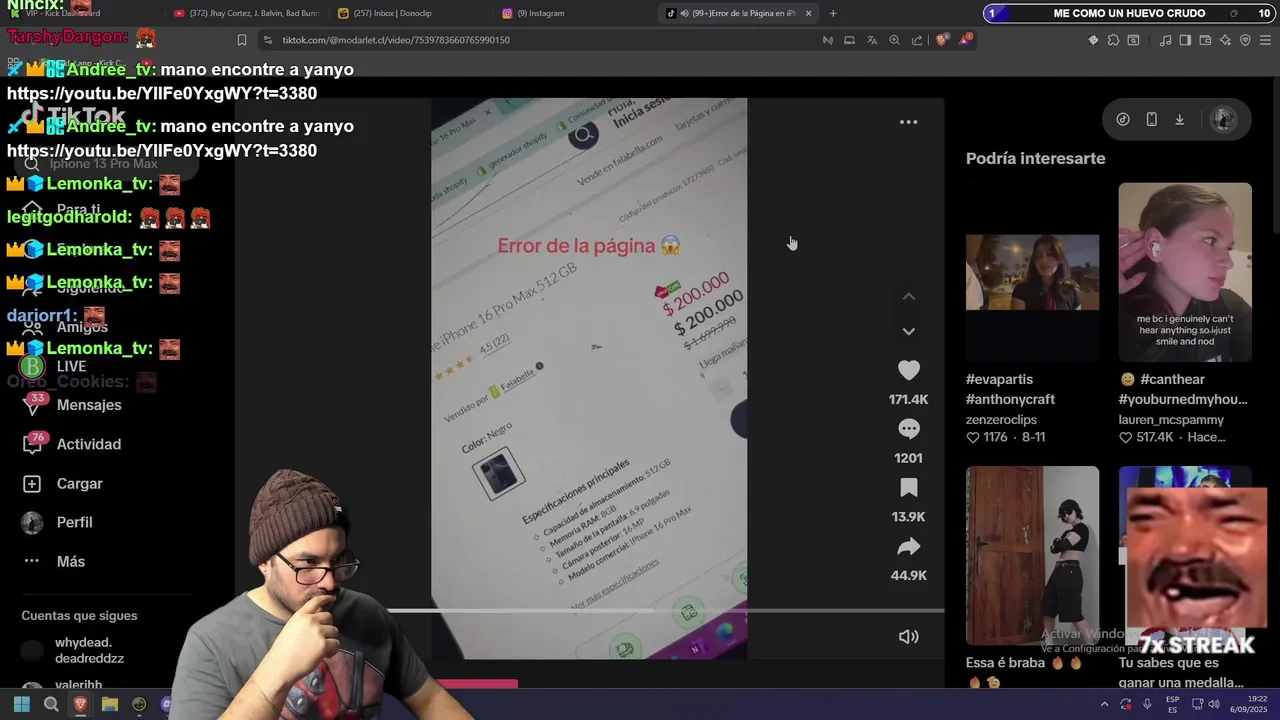Open the Brave Wallet icon
The width and height of the screenshot is (1280, 720).
tap(1205, 40)
